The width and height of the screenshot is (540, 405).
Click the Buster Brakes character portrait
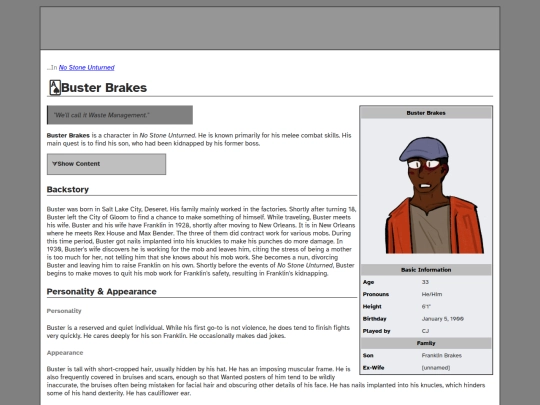[x=435, y=195]
